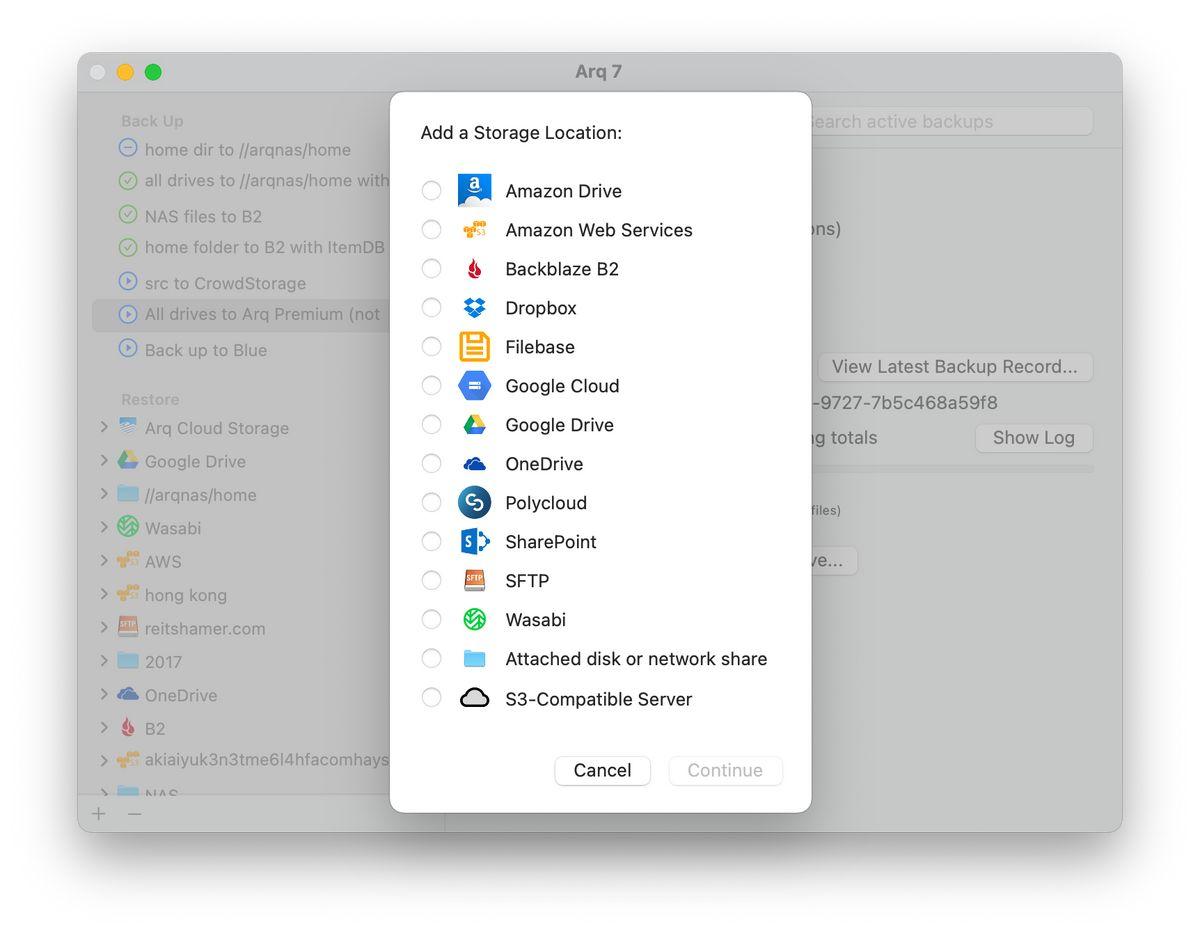Expand hong kong in Restore list
The image size is (1200, 935).
coord(104,593)
